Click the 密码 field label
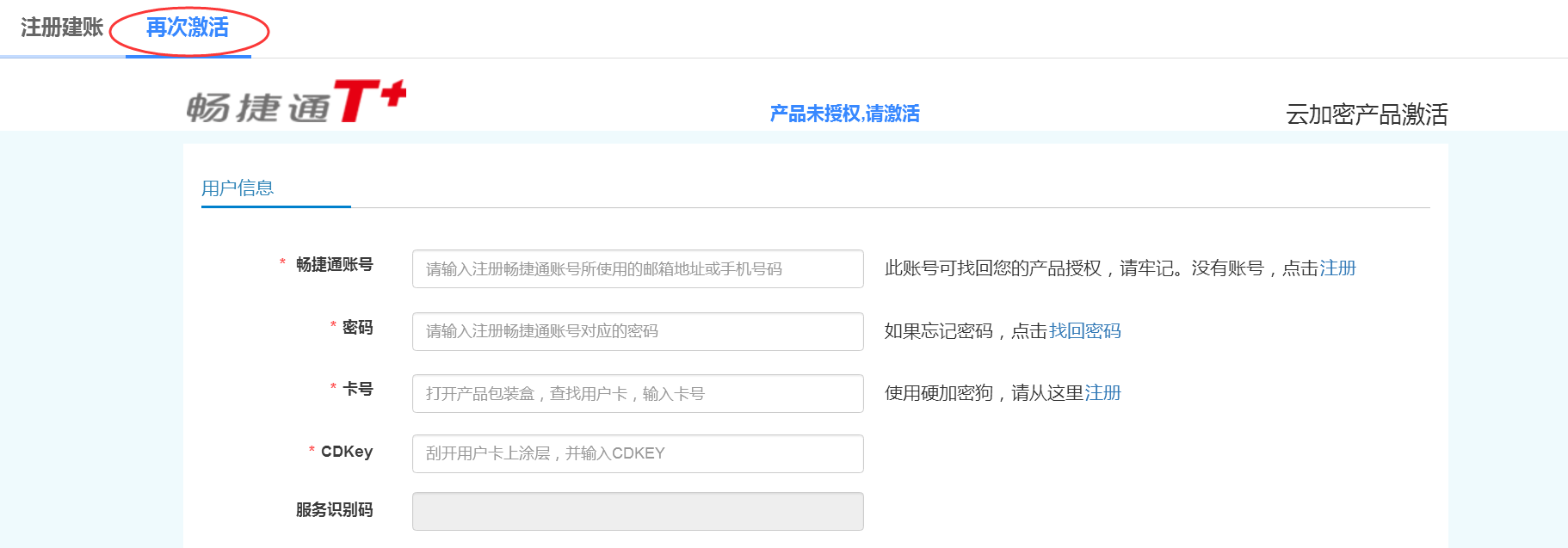This screenshot has width=1568, height=548. click(x=357, y=328)
